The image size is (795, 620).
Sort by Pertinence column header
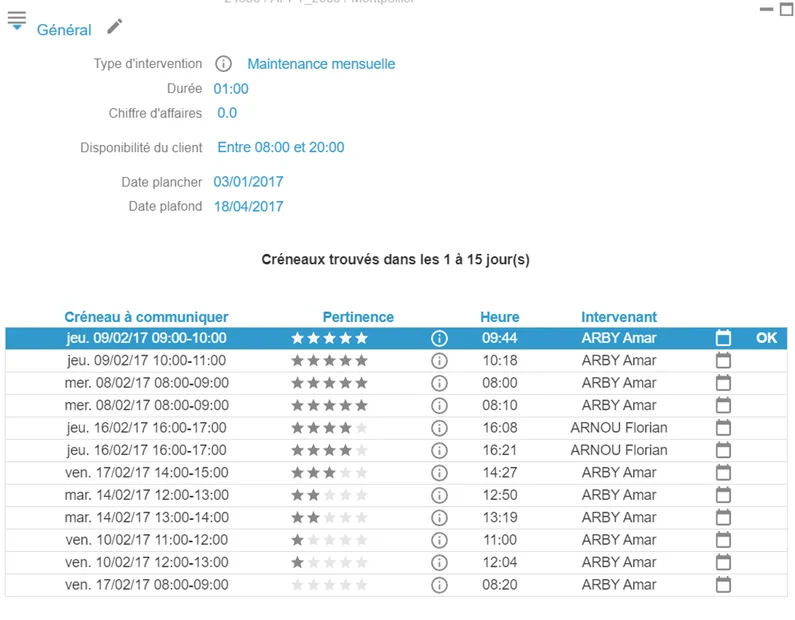coord(358,317)
